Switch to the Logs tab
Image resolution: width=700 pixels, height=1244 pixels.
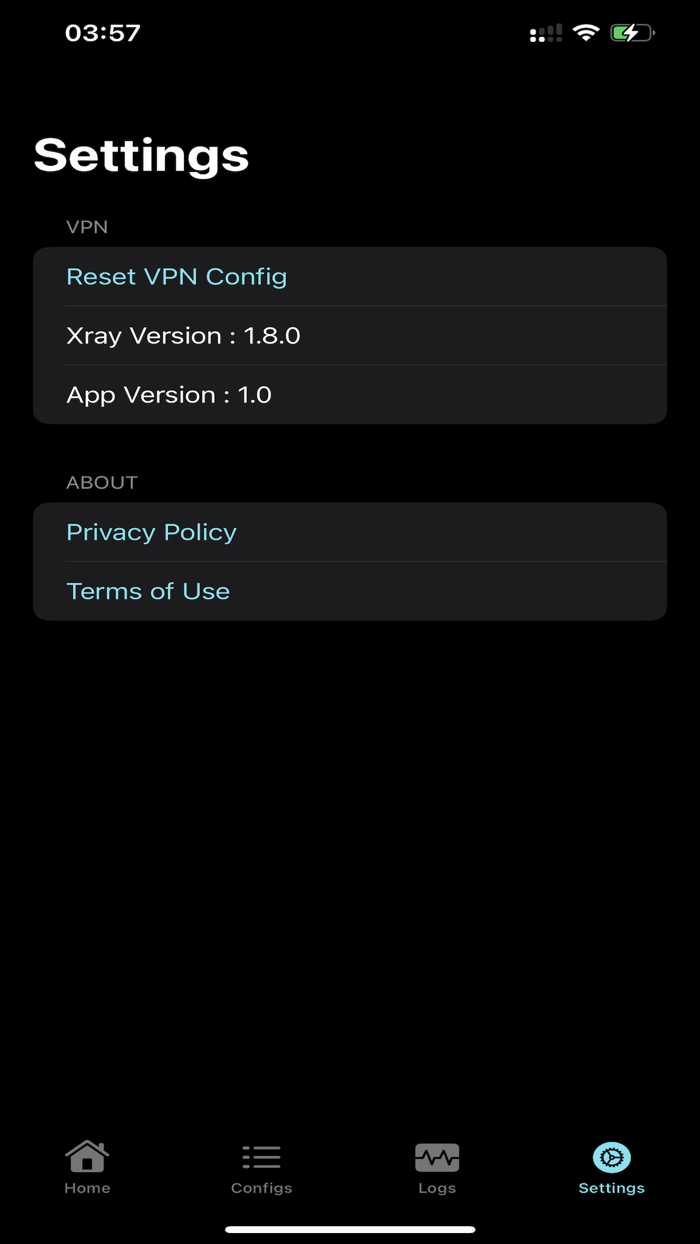pyautogui.click(x=436, y=1168)
